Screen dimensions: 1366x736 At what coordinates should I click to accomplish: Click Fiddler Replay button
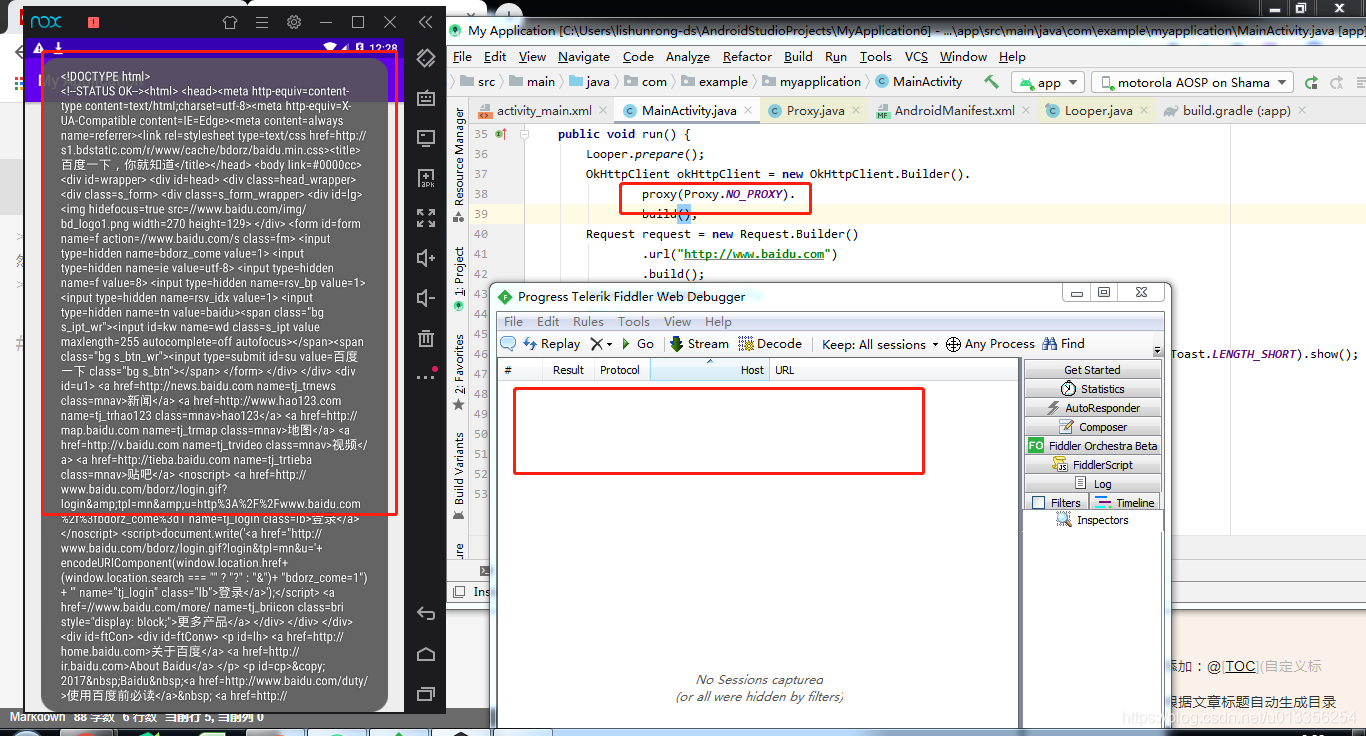550,343
